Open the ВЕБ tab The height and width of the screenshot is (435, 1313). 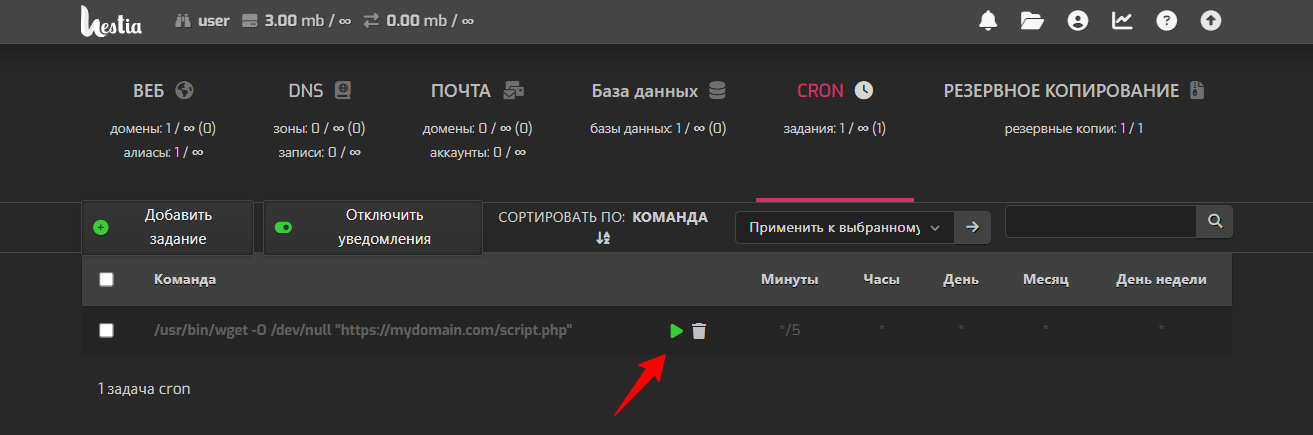click(163, 91)
